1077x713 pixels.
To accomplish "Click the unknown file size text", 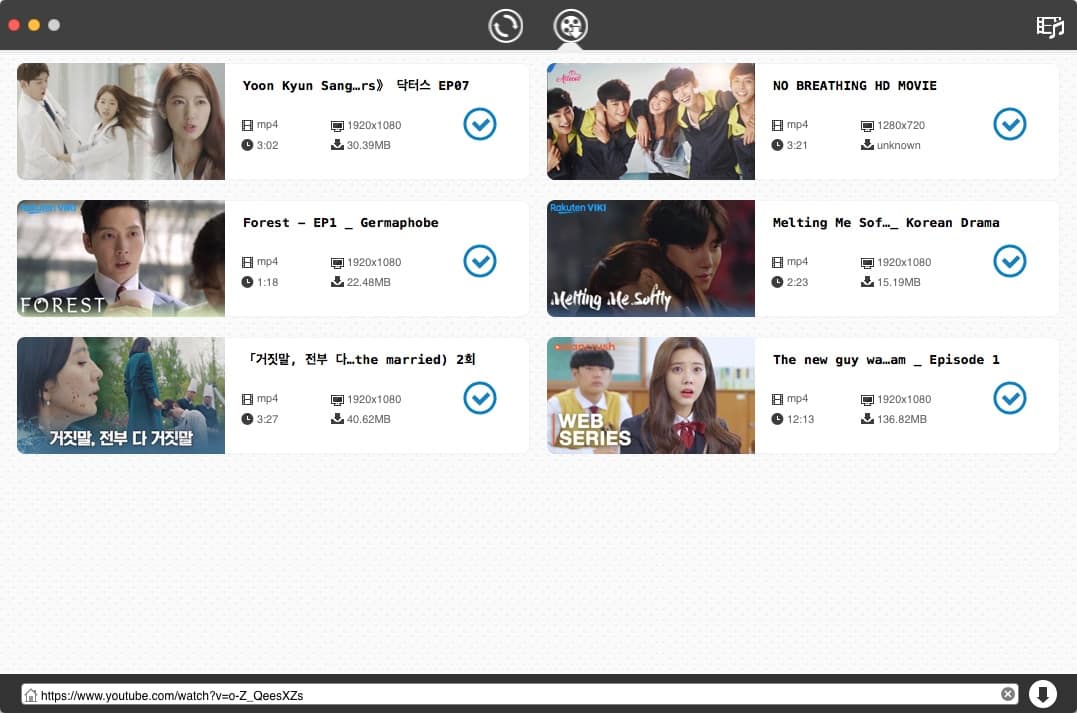I will pyautogui.click(x=898, y=145).
